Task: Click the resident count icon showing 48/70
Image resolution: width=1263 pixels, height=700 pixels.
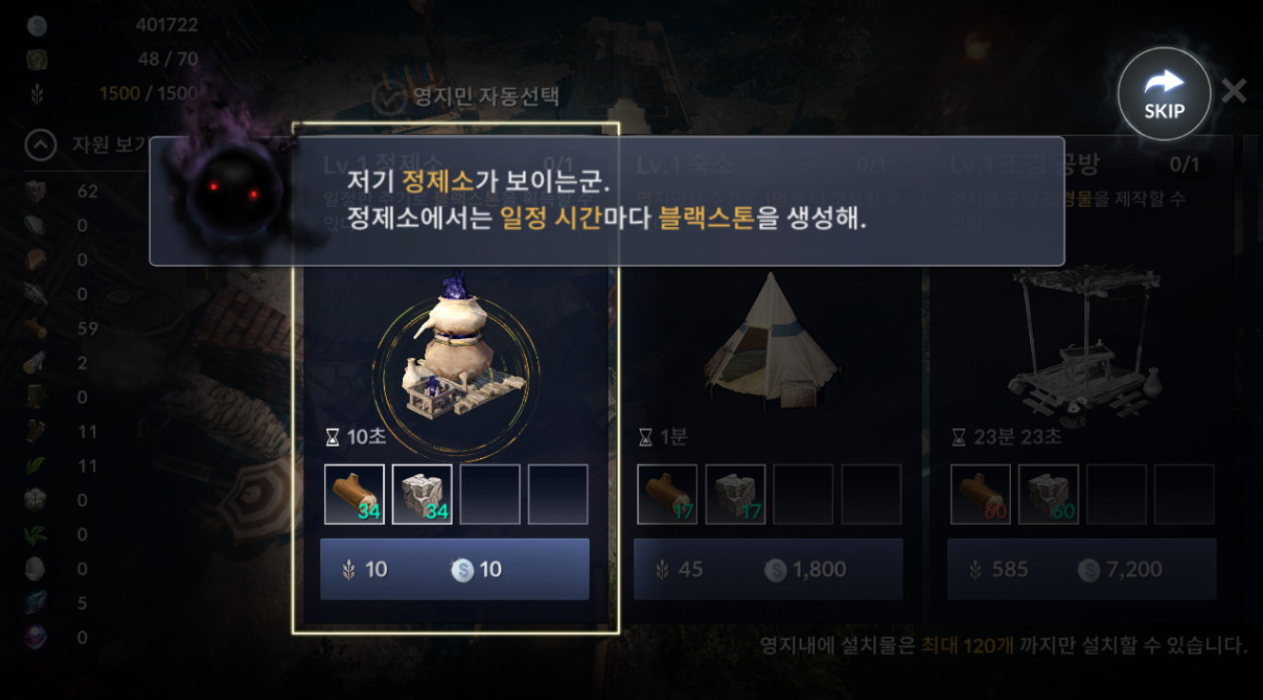Action: 37,59
